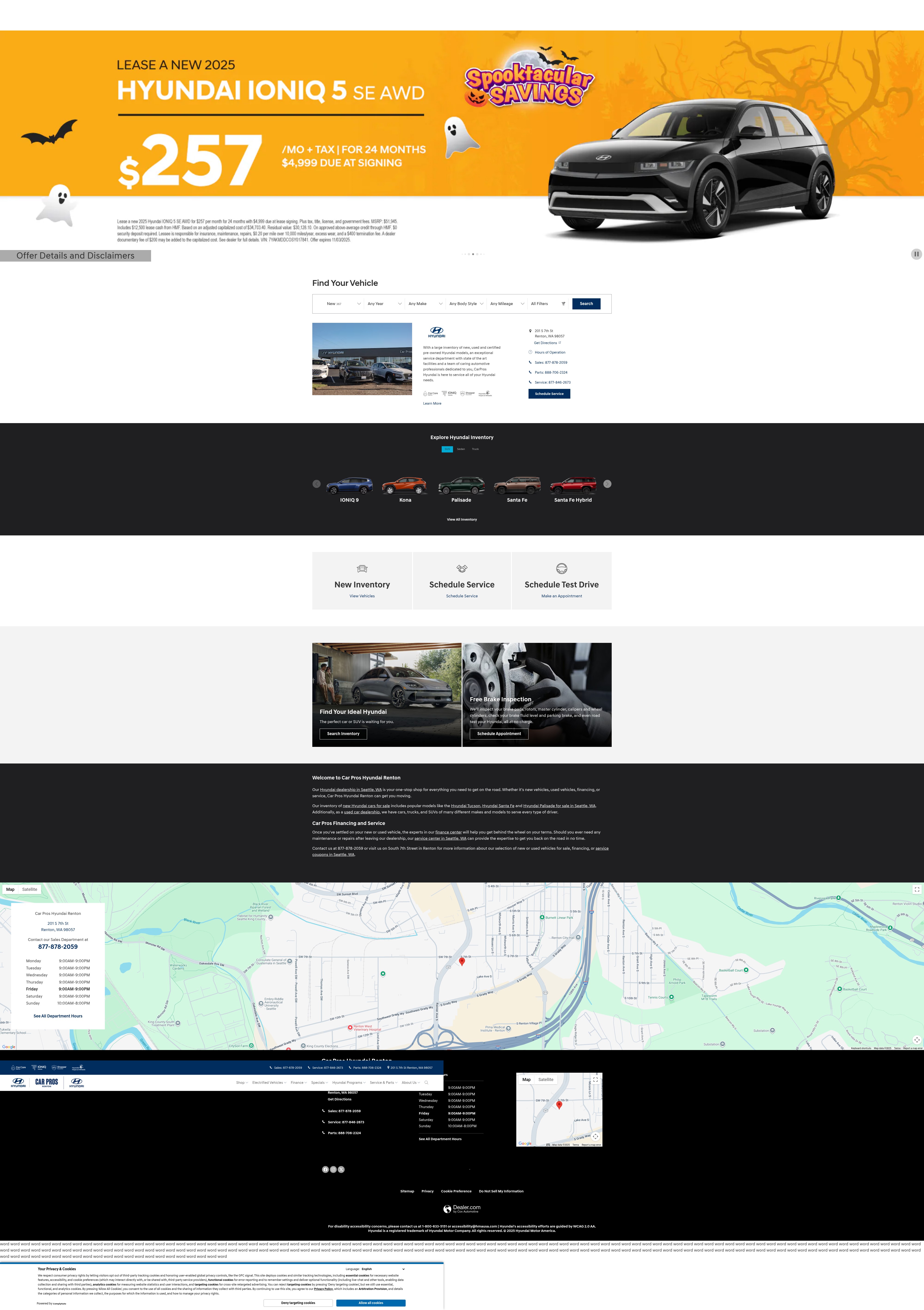The image size is (924, 1310).
Task: Switch footer map to Satellite view
Action: pos(546,1079)
